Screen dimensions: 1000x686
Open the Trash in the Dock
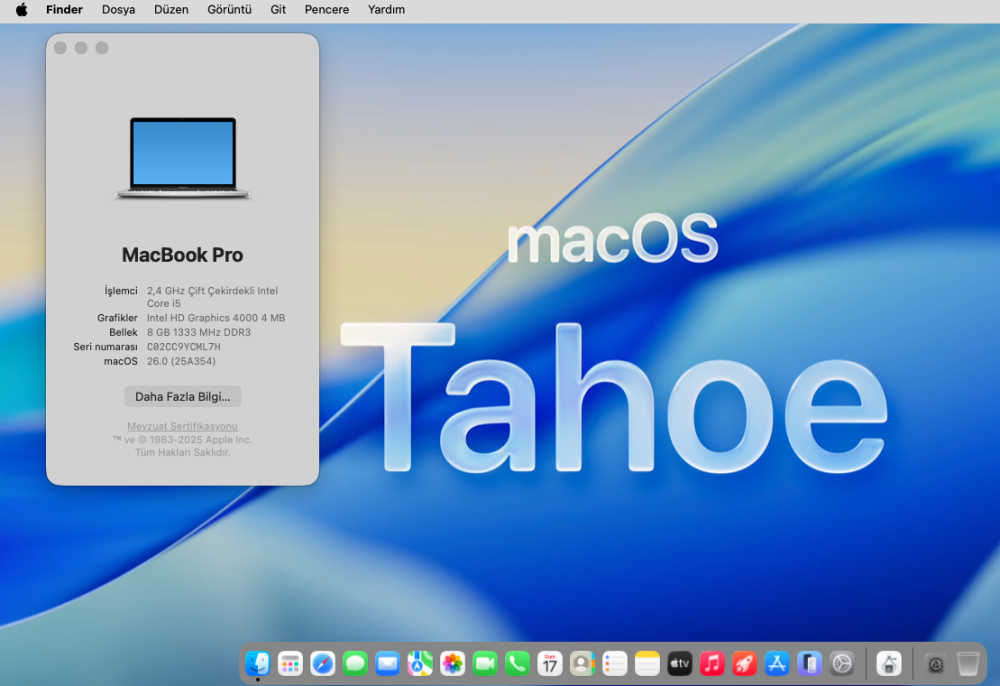click(x=968, y=664)
